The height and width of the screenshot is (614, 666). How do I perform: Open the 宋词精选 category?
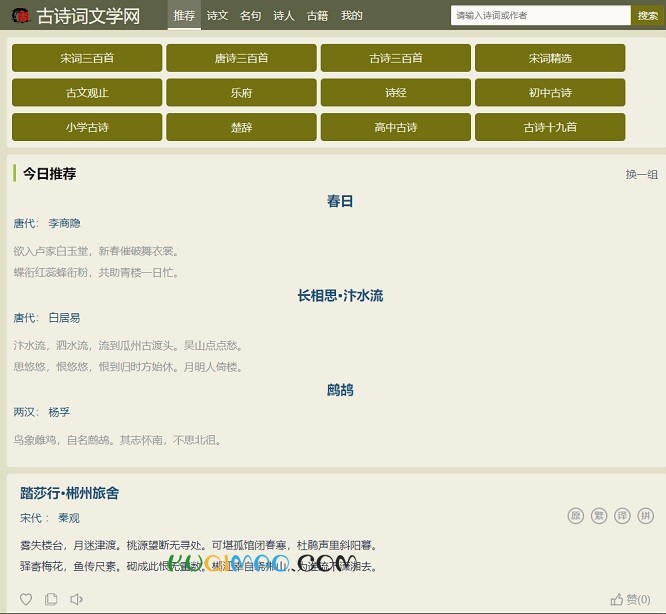(x=550, y=58)
